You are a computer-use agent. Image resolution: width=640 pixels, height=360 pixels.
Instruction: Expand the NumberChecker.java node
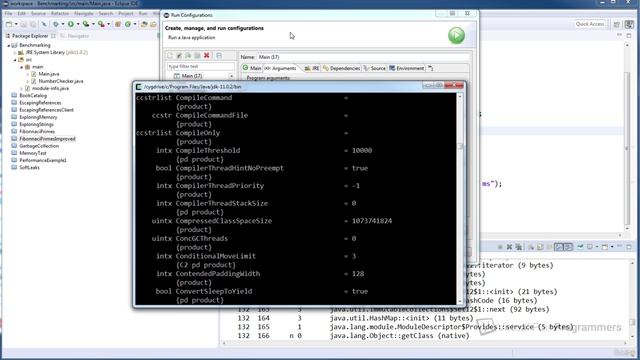pos(28,81)
